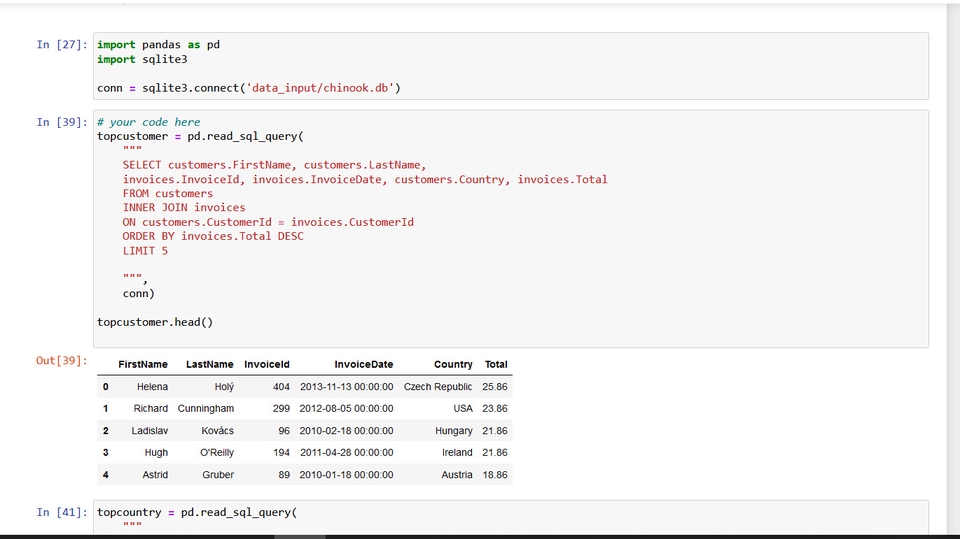Click the 'Hungary' country cell

[454, 431]
